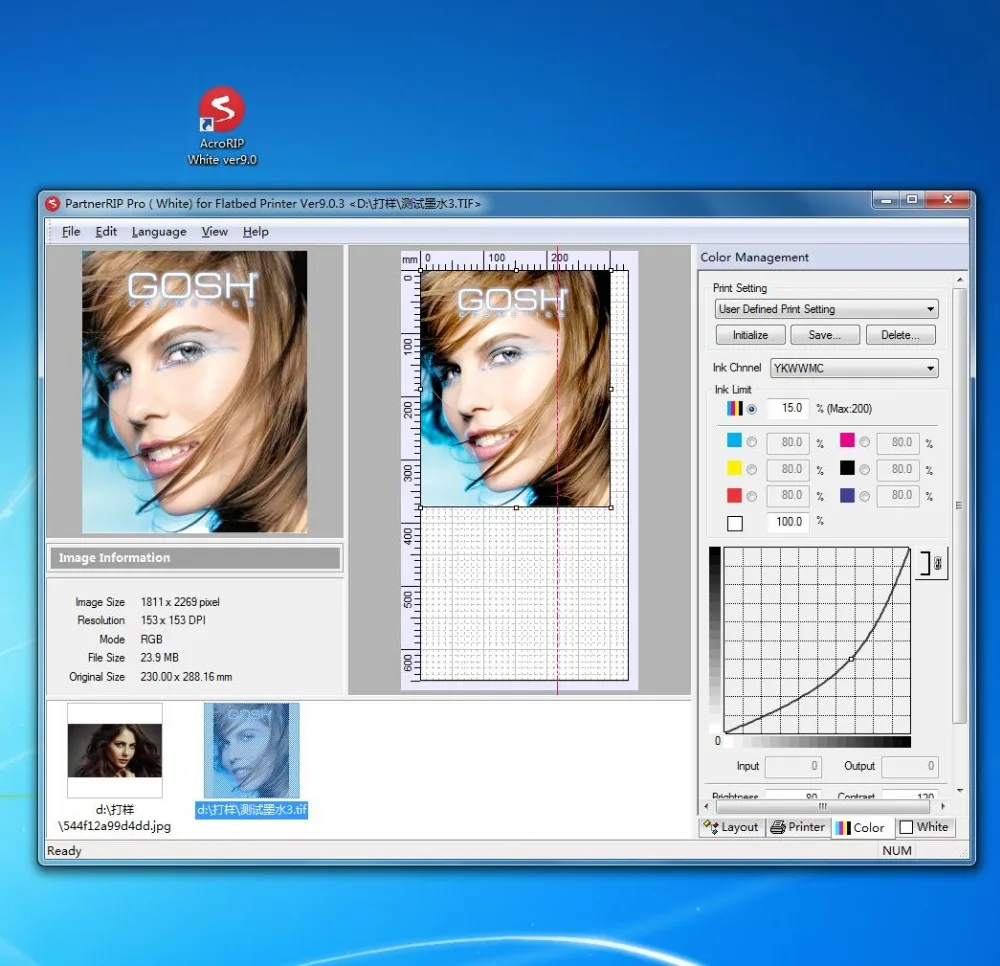Click the cyan ink color swatch
This screenshot has height=966, width=1000.
734,440
